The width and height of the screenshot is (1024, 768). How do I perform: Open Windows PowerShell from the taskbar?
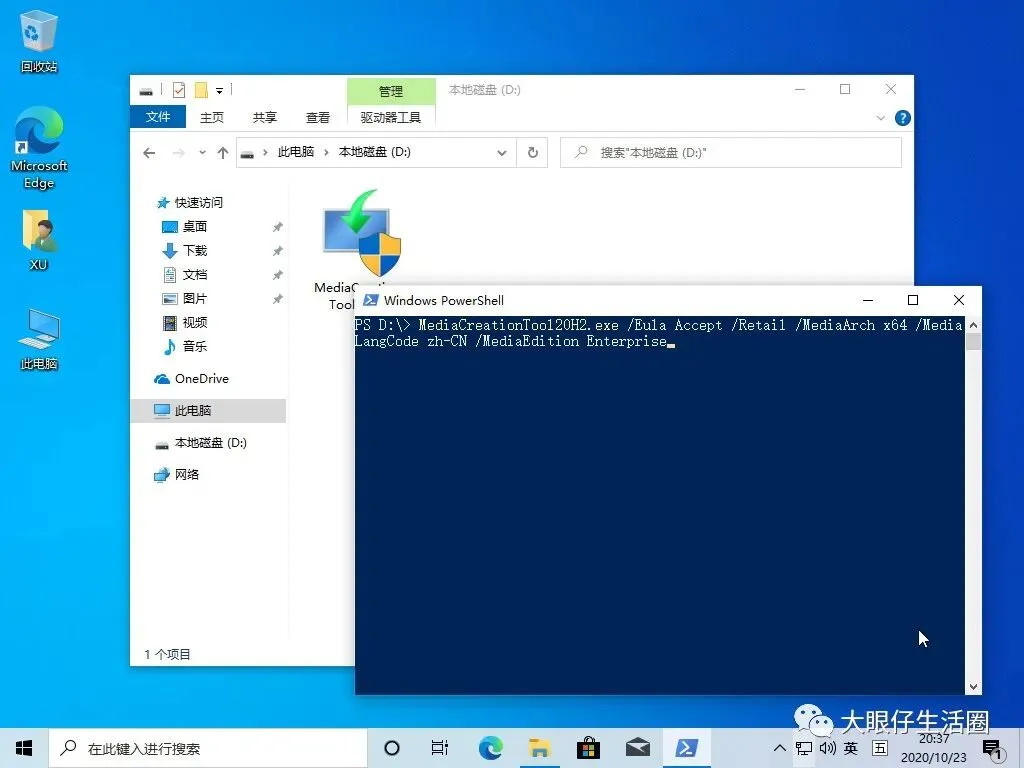point(686,747)
